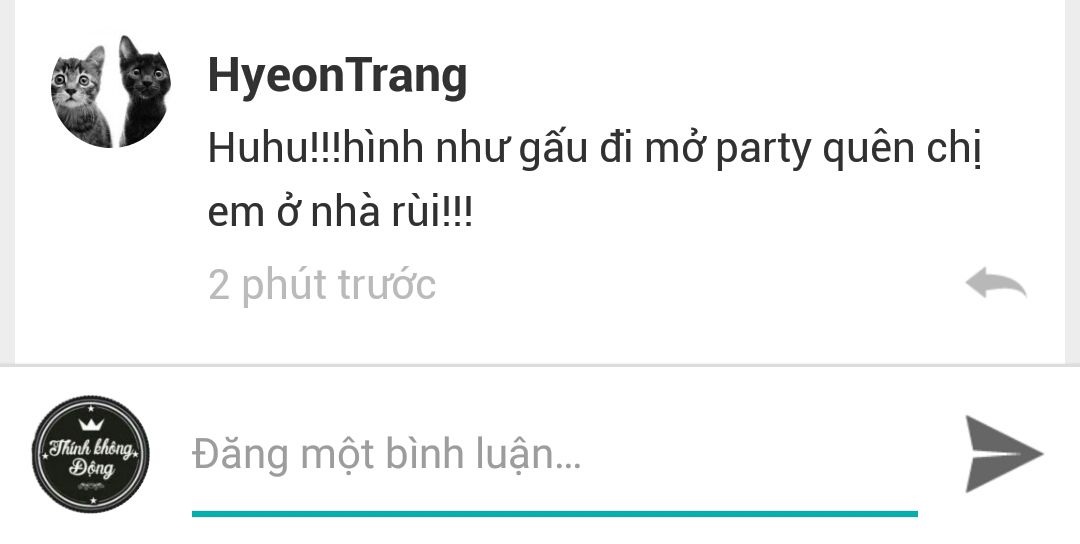Open the HyeonTrang username profile link
This screenshot has height=544, width=1080.
[x=338, y=76]
